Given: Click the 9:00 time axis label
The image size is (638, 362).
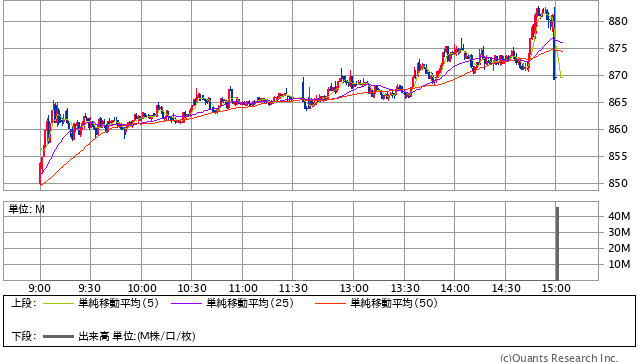Looking at the screenshot, I should [x=40, y=288].
